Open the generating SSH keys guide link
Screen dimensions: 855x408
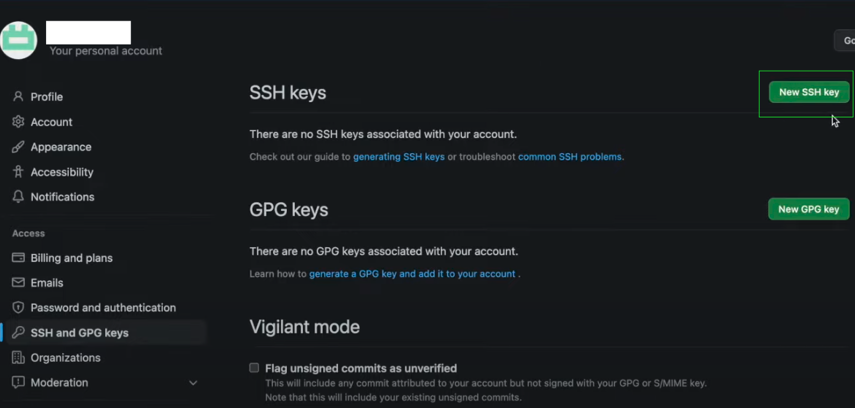pyautogui.click(x=398, y=157)
